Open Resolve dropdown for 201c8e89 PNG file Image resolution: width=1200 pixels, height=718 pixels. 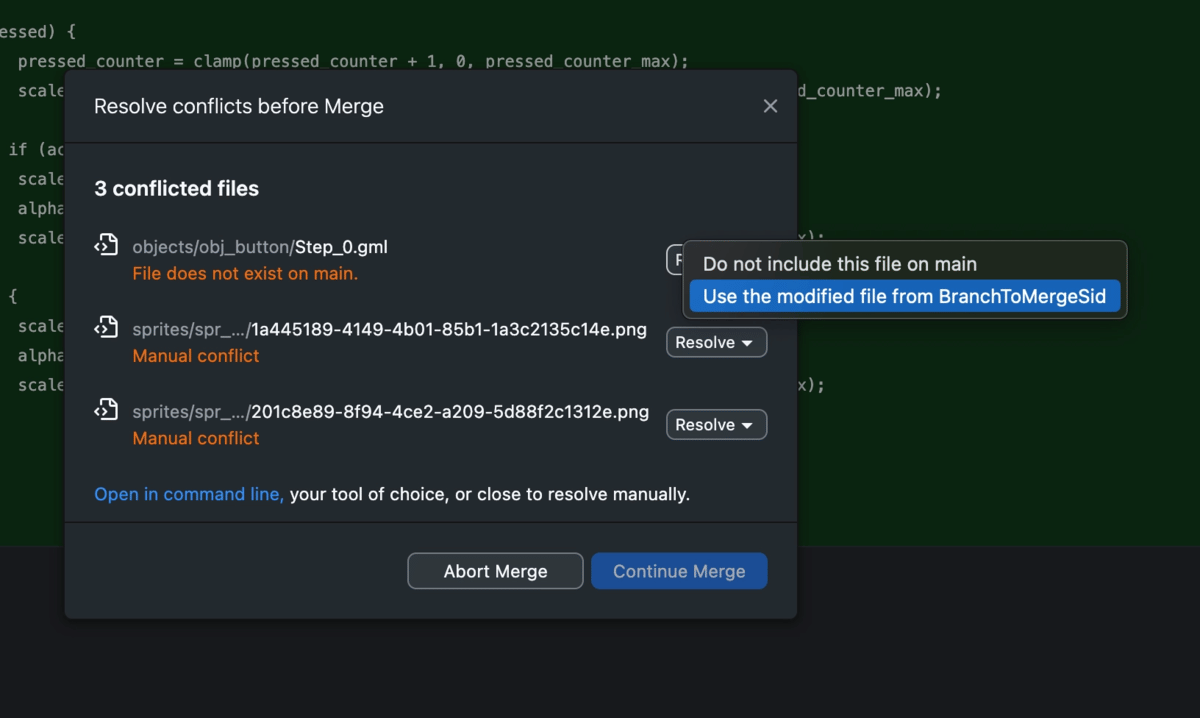[x=716, y=425]
